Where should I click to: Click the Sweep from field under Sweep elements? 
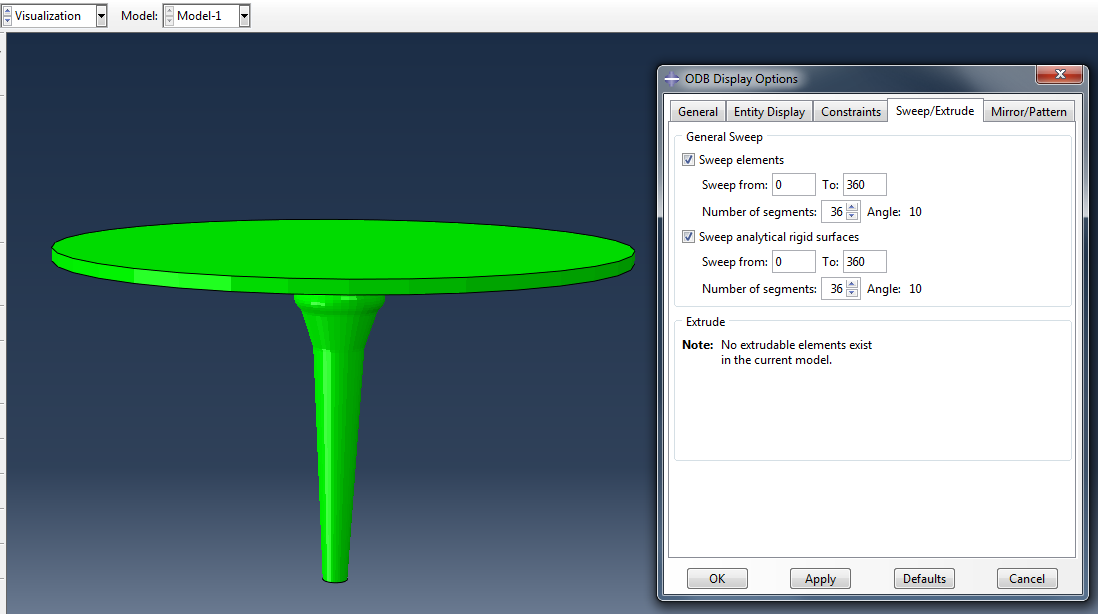(793, 184)
